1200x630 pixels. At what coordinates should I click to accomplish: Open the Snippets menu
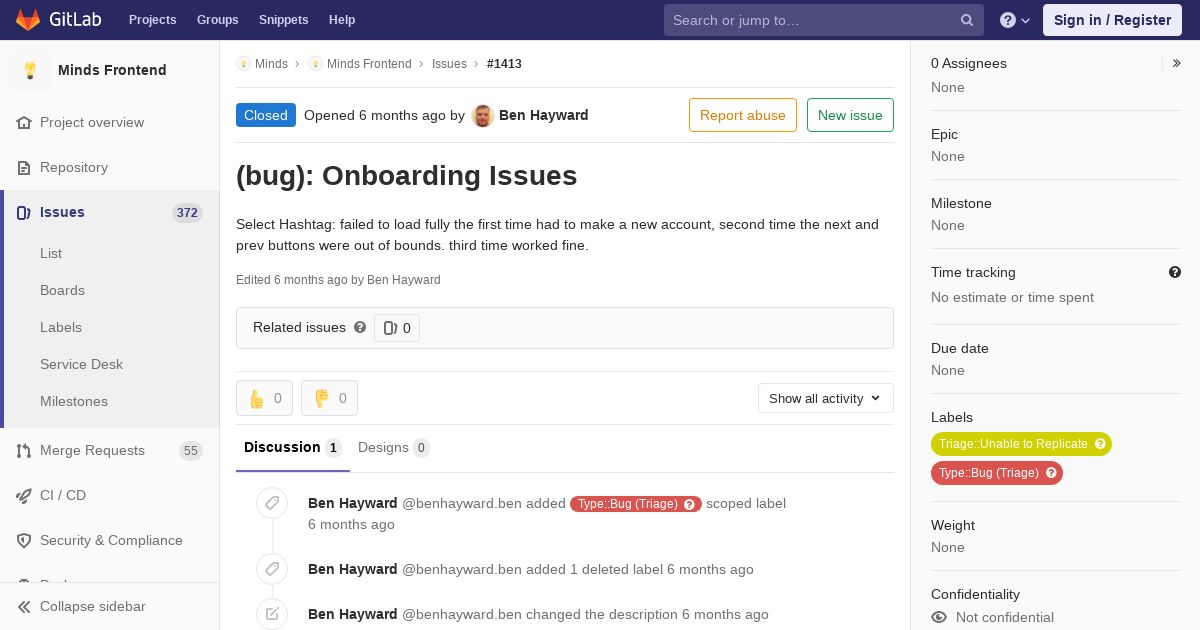click(x=283, y=20)
